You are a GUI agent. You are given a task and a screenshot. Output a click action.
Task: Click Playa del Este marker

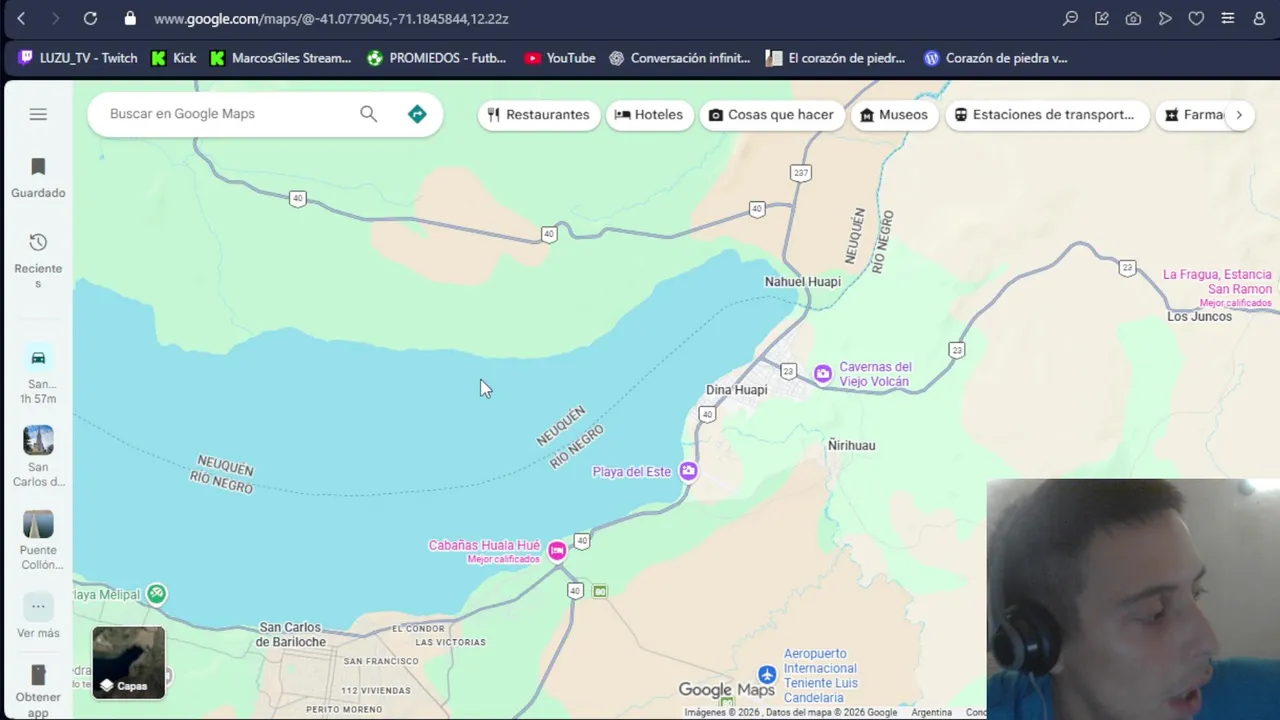[x=688, y=471]
